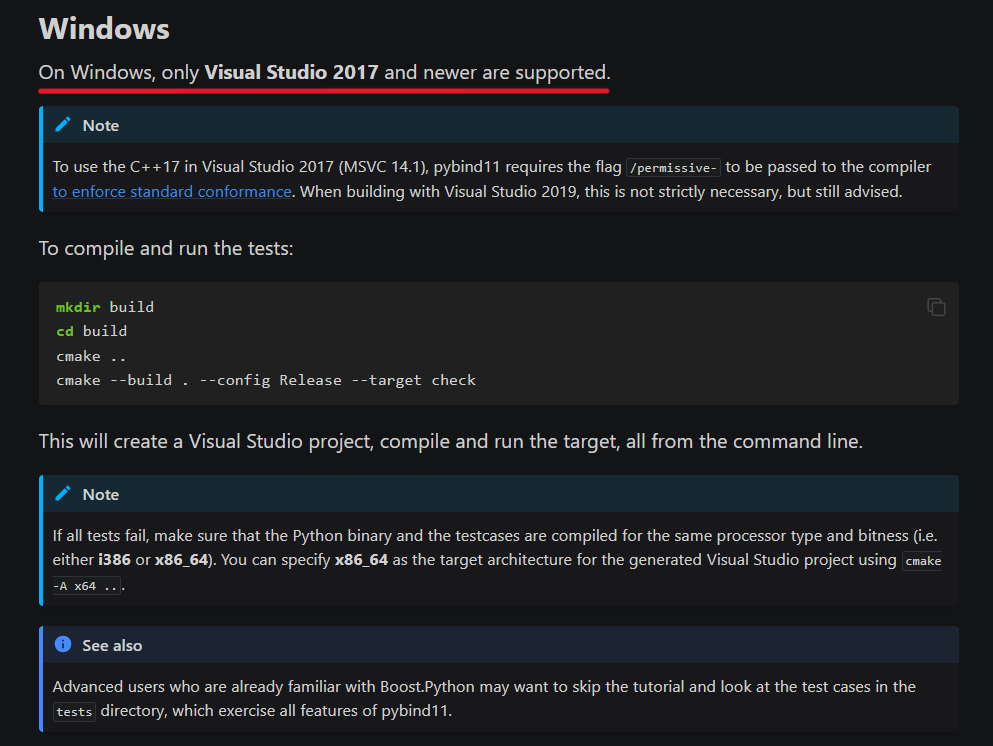The image size is (993, 746).
Task: Click the 'cmake ..' code line
Action: pyautogui.click(x=91, y=357)
